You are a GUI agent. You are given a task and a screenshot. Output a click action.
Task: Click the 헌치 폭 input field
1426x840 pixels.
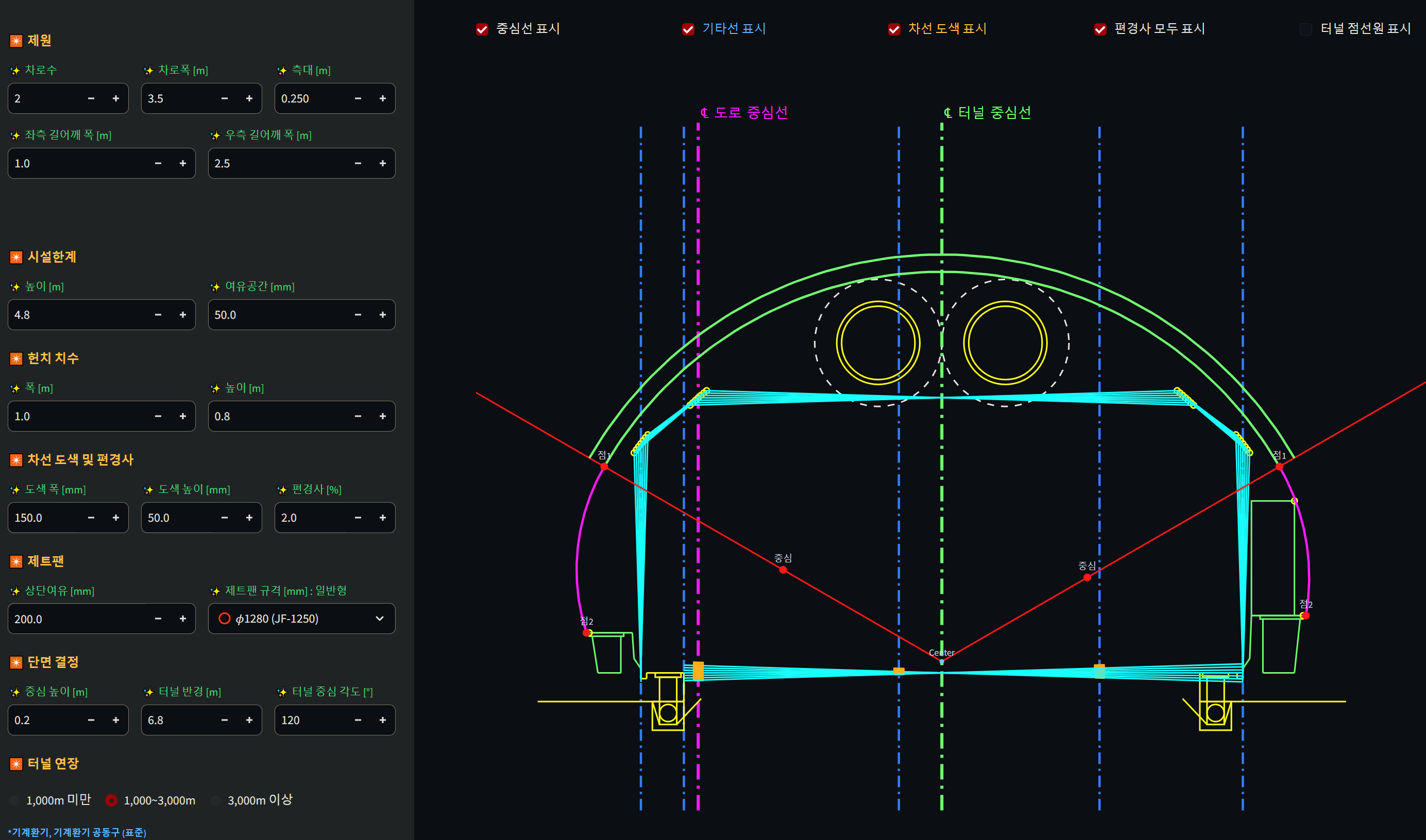[x=79, y=417]
